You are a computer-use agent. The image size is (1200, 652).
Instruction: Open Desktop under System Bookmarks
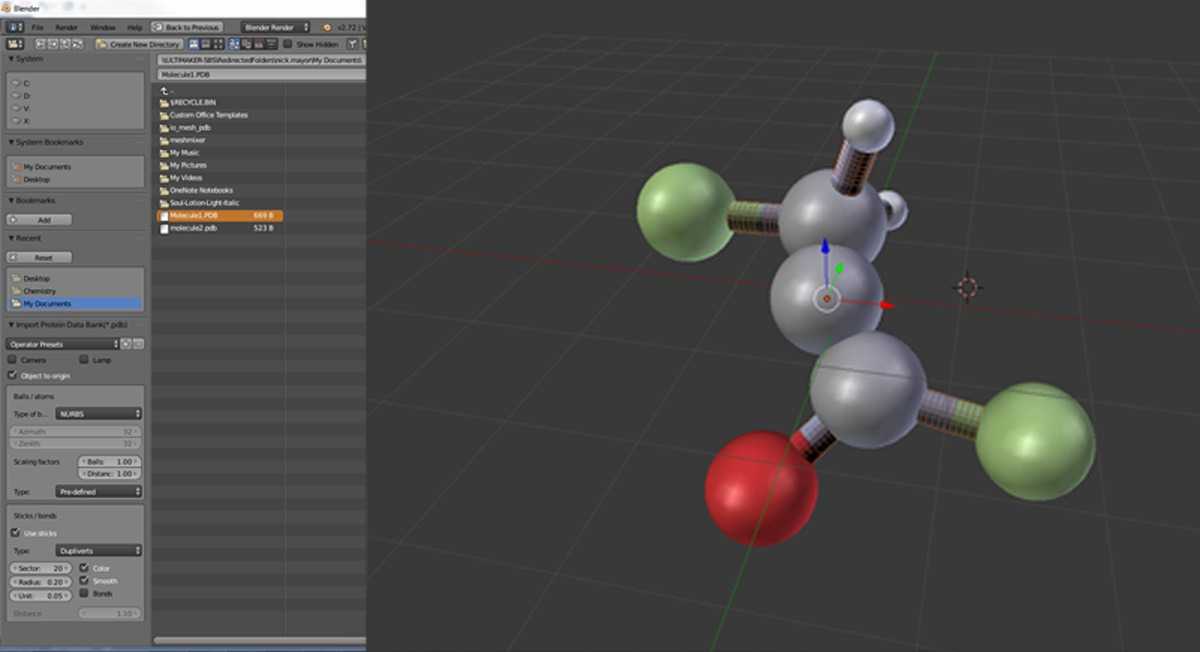[x=36, y=180]
